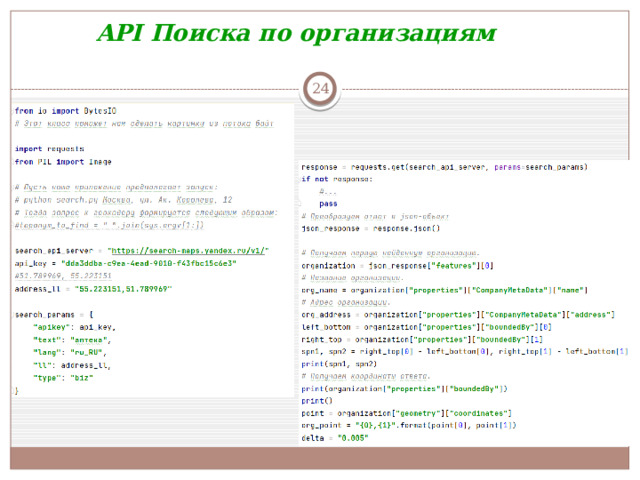
Task: Click the right_top assignment line
Action: click(422, 340)
